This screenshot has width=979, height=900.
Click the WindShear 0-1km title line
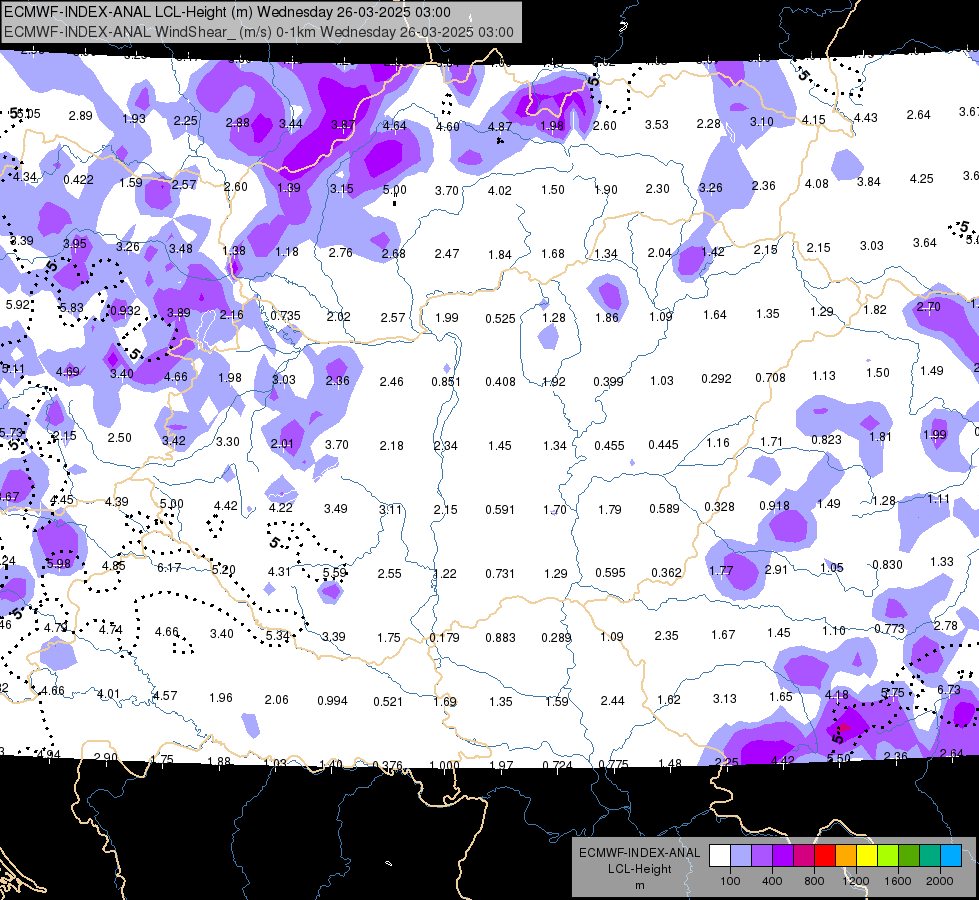pyautogui.click(x=258, y=32)
